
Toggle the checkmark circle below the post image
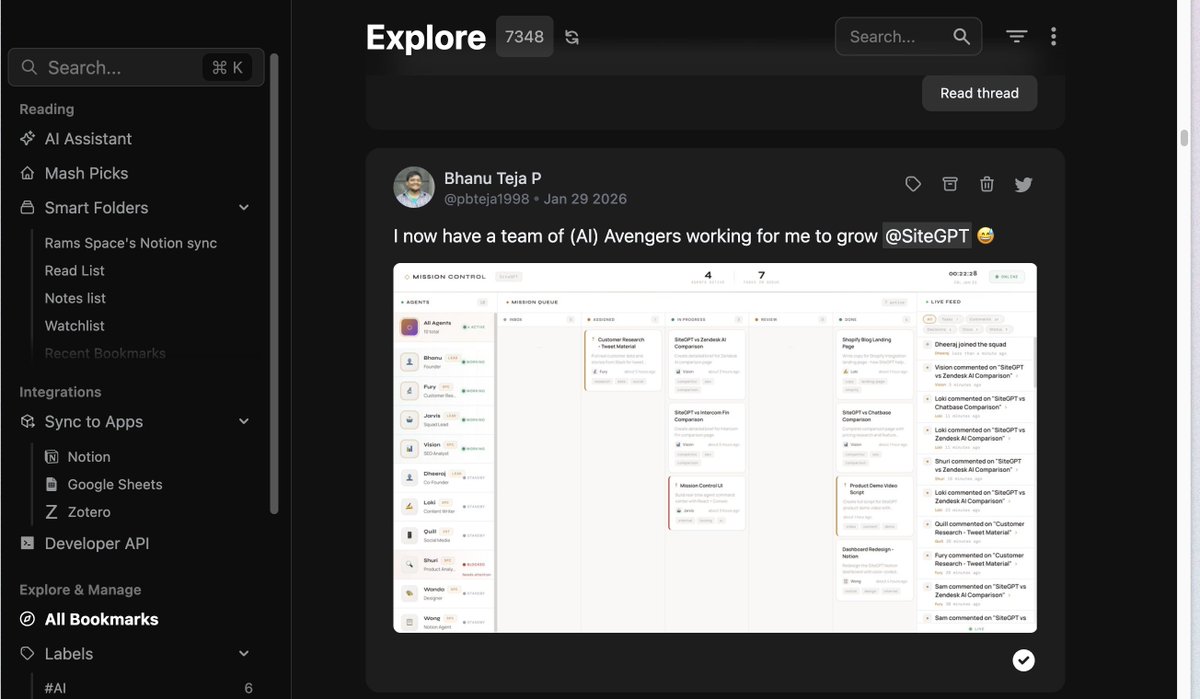pyautogui.click(x=1023, y=660)
